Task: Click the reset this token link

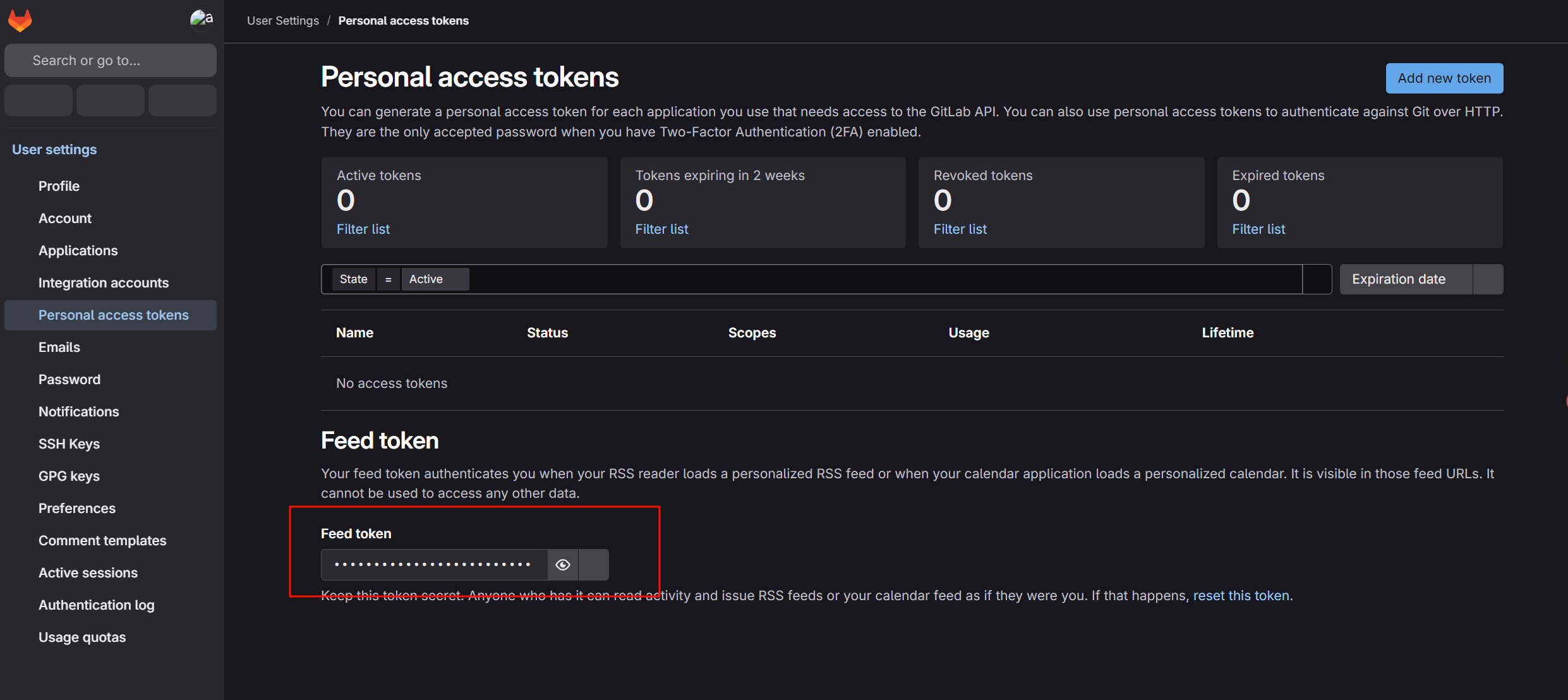Action: tap(1241, 596)
